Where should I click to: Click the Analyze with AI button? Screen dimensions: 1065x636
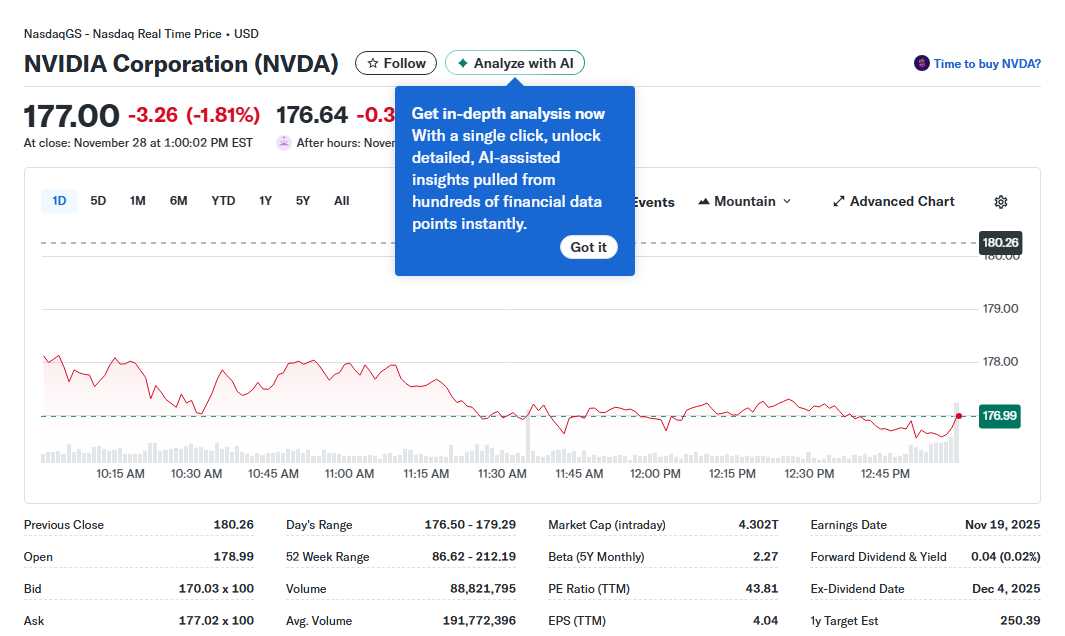(x=514, y=62)
